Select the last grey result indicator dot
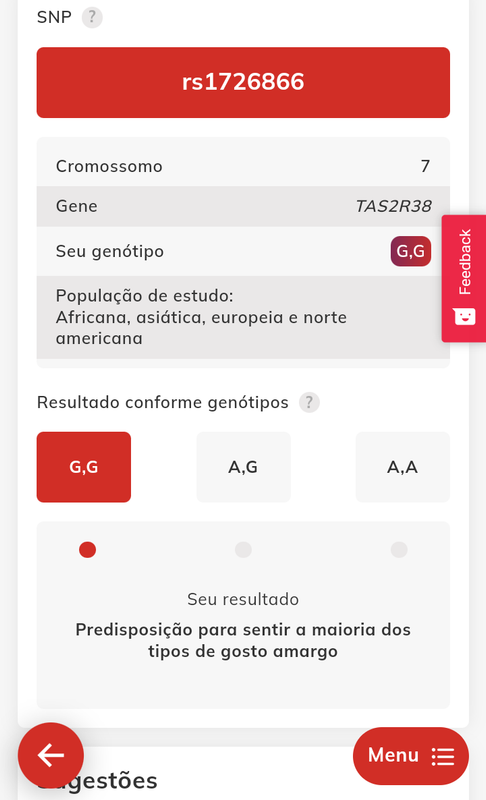The image size is (486, 800). pos(399,549)
